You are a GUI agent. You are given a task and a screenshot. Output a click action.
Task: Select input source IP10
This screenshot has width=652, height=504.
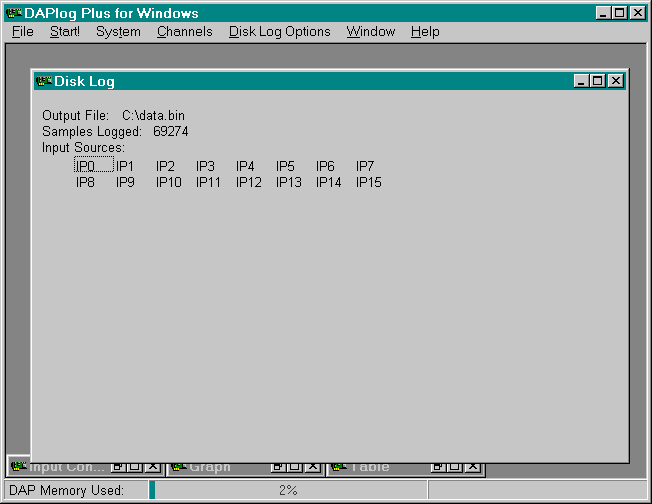coord(168,182)
